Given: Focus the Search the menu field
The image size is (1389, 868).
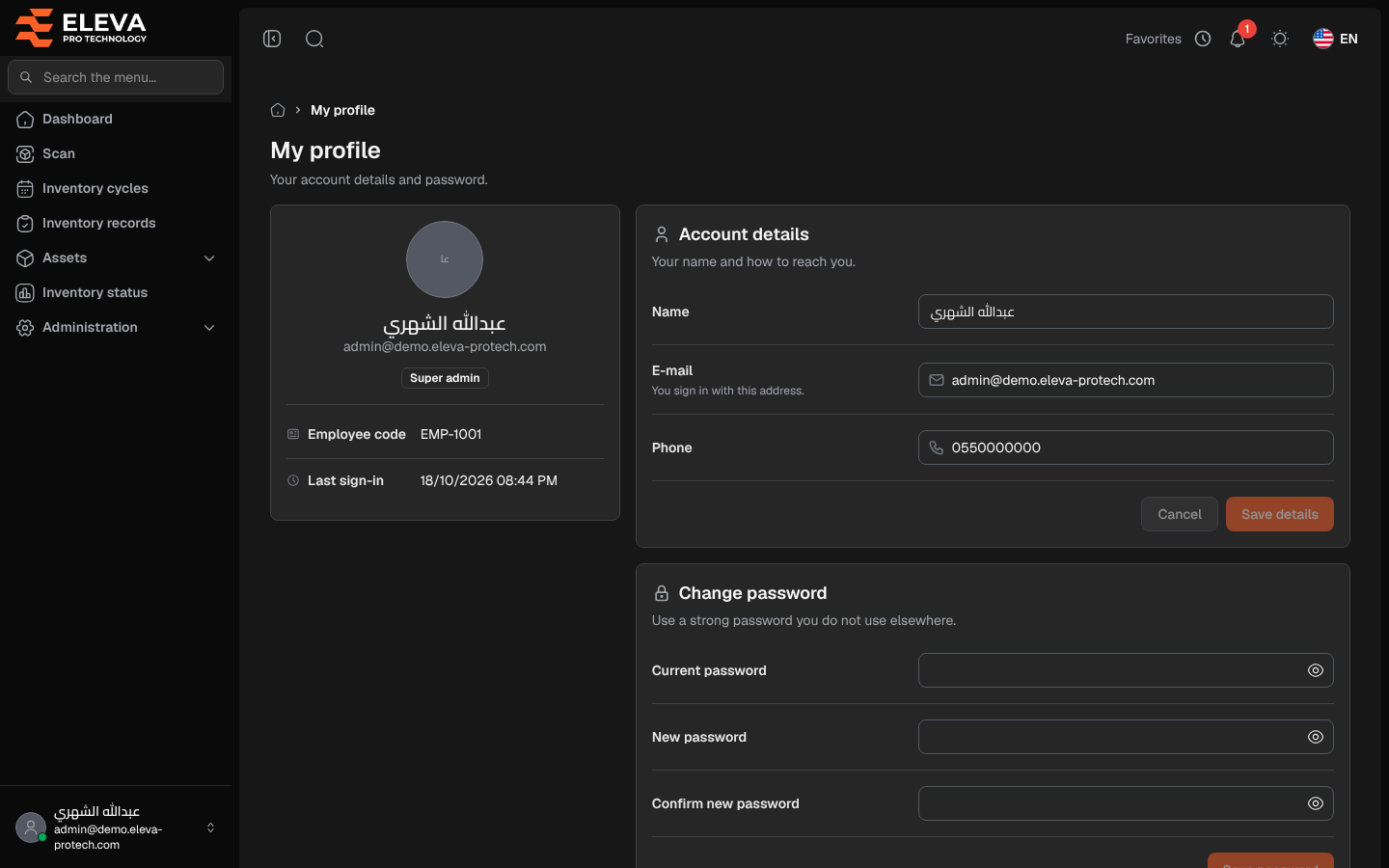Looking at the screenshot, I should pyautogui.click(x=116, y=77).
